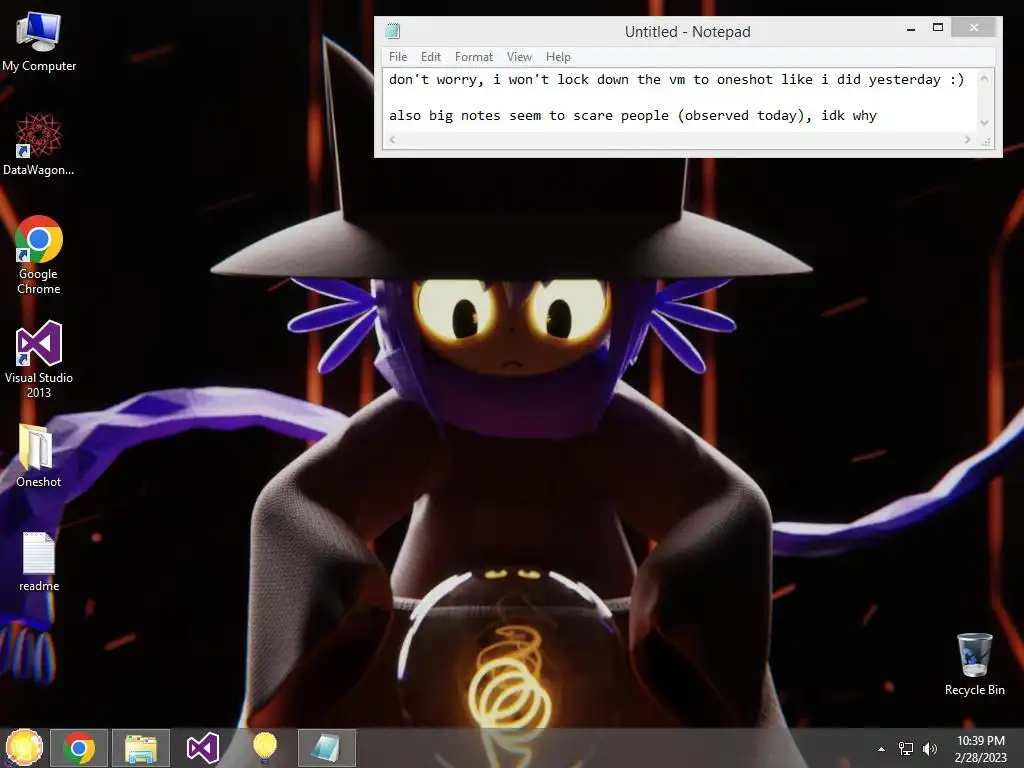Place cursor in the line "also big notes"
The image size is (1024, 768).
tap(632, 116)
